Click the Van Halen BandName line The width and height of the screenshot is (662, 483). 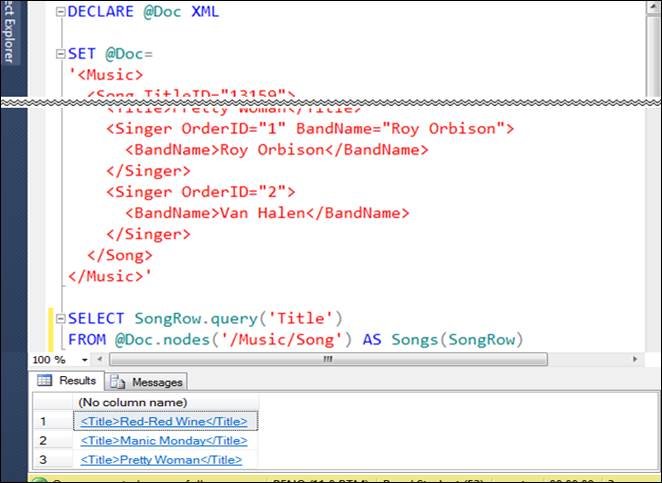(x=267, y=213)
